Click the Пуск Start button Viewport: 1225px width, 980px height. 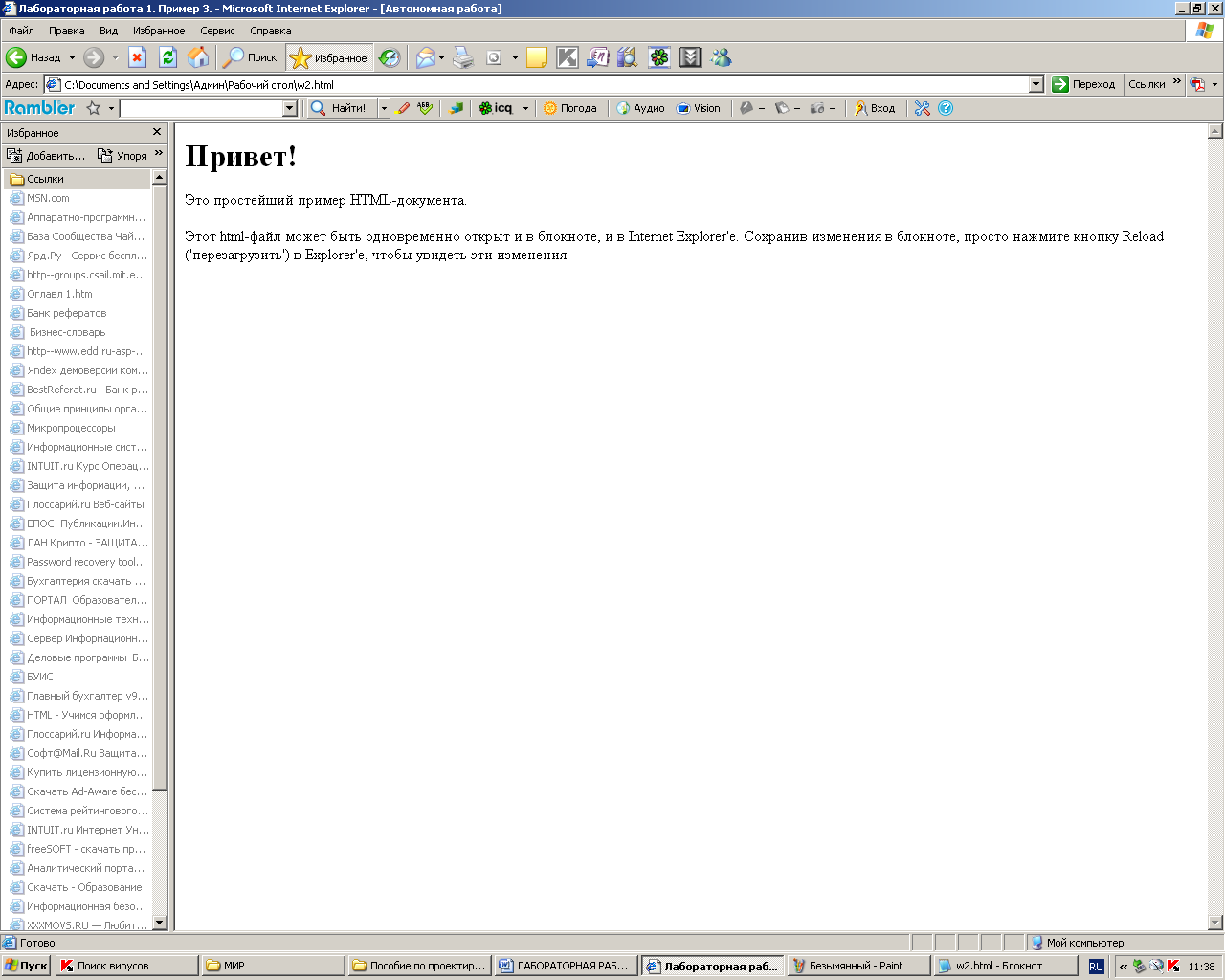[26, 966]
